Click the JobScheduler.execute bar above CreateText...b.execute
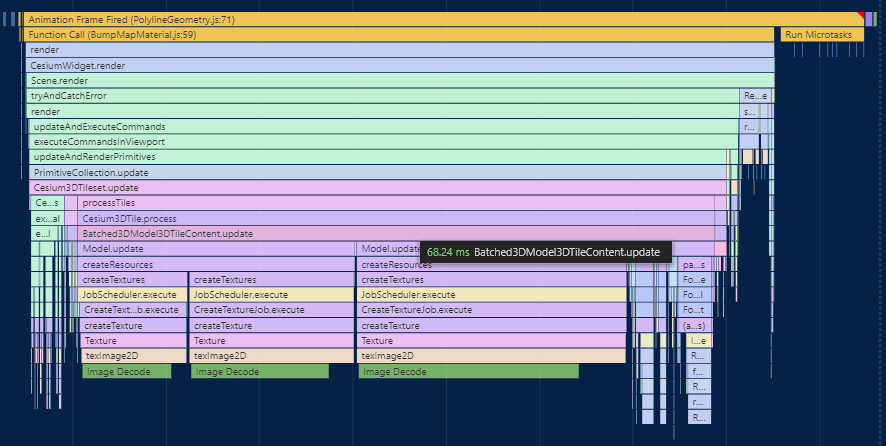 pyautogui.click(x=132, y=295)
